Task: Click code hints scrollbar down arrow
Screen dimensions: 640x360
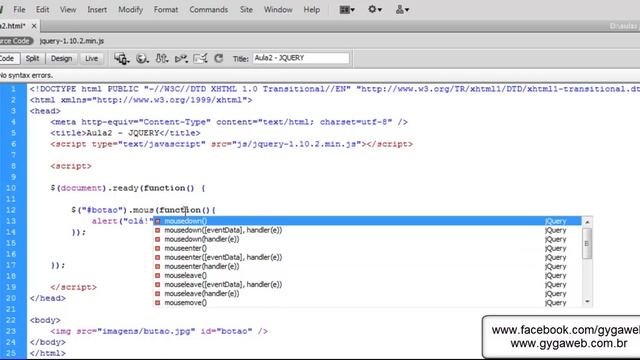Action: click(x=587, y=302)
